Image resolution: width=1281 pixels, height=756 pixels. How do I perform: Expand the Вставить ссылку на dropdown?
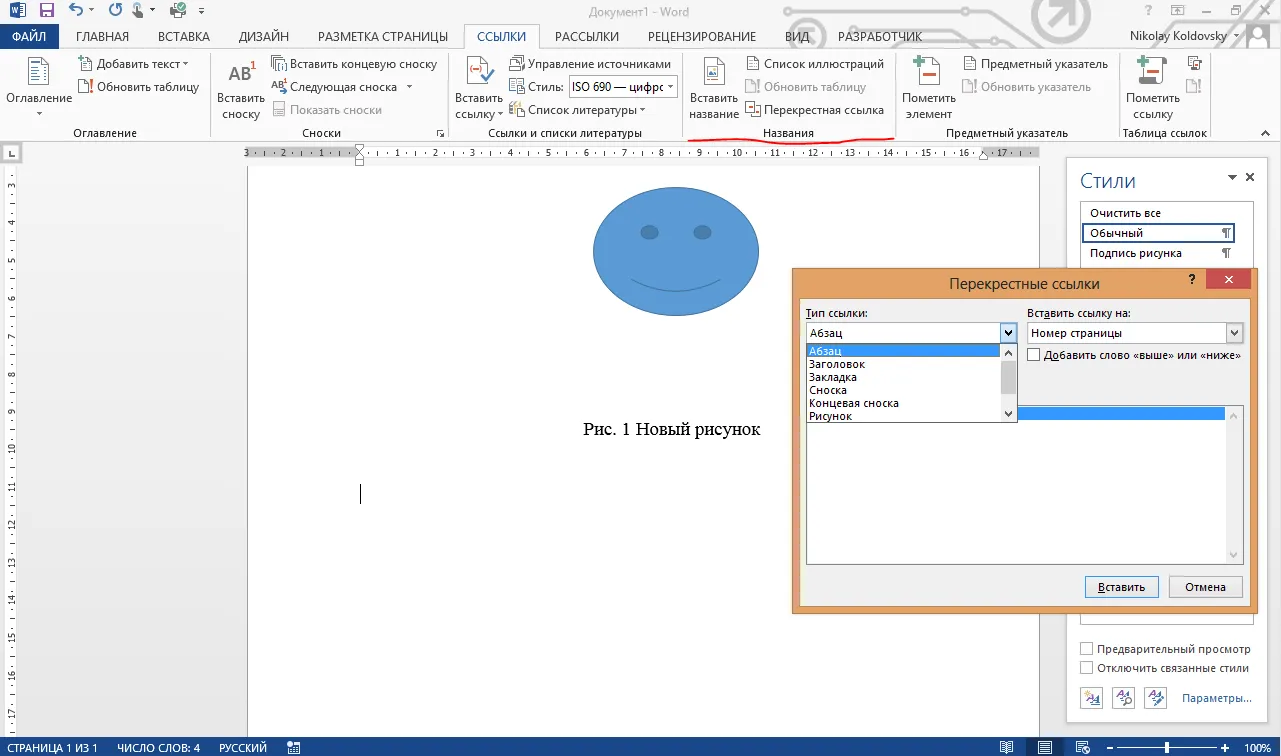[x=1135, y=333]
